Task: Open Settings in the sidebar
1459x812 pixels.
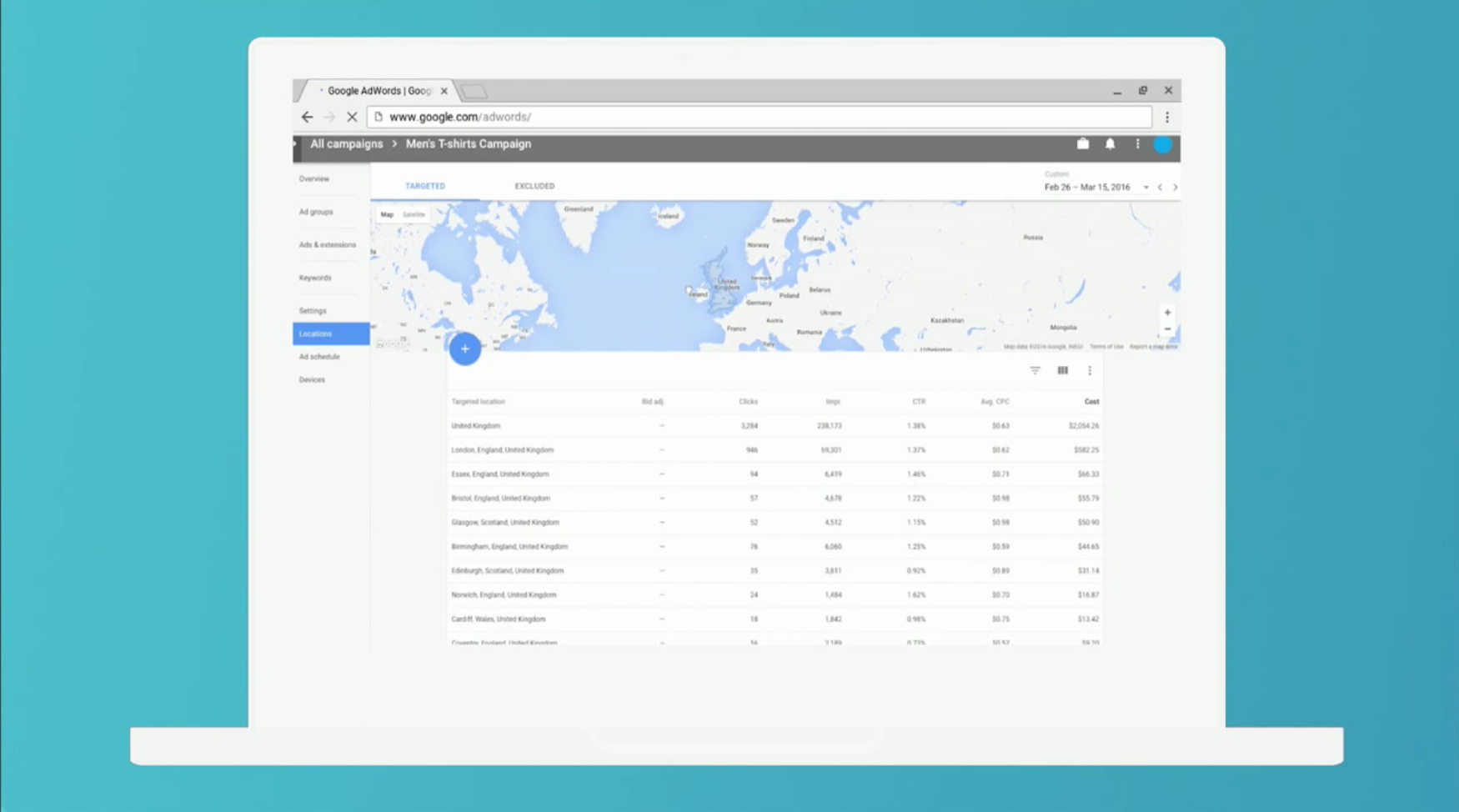Action: pos(313,310)
